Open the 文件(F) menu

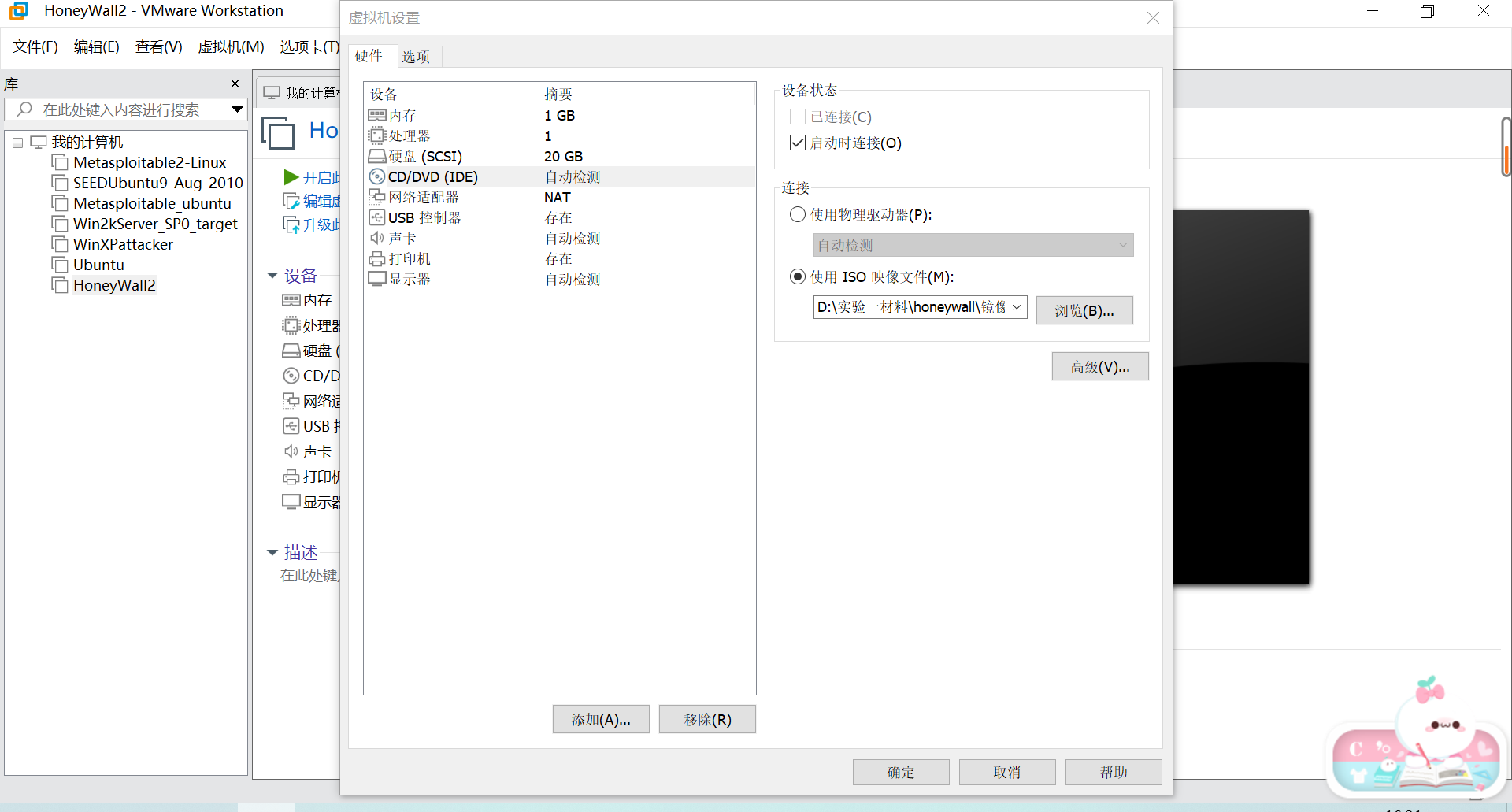pyautogui.click(x=35, y=46)
